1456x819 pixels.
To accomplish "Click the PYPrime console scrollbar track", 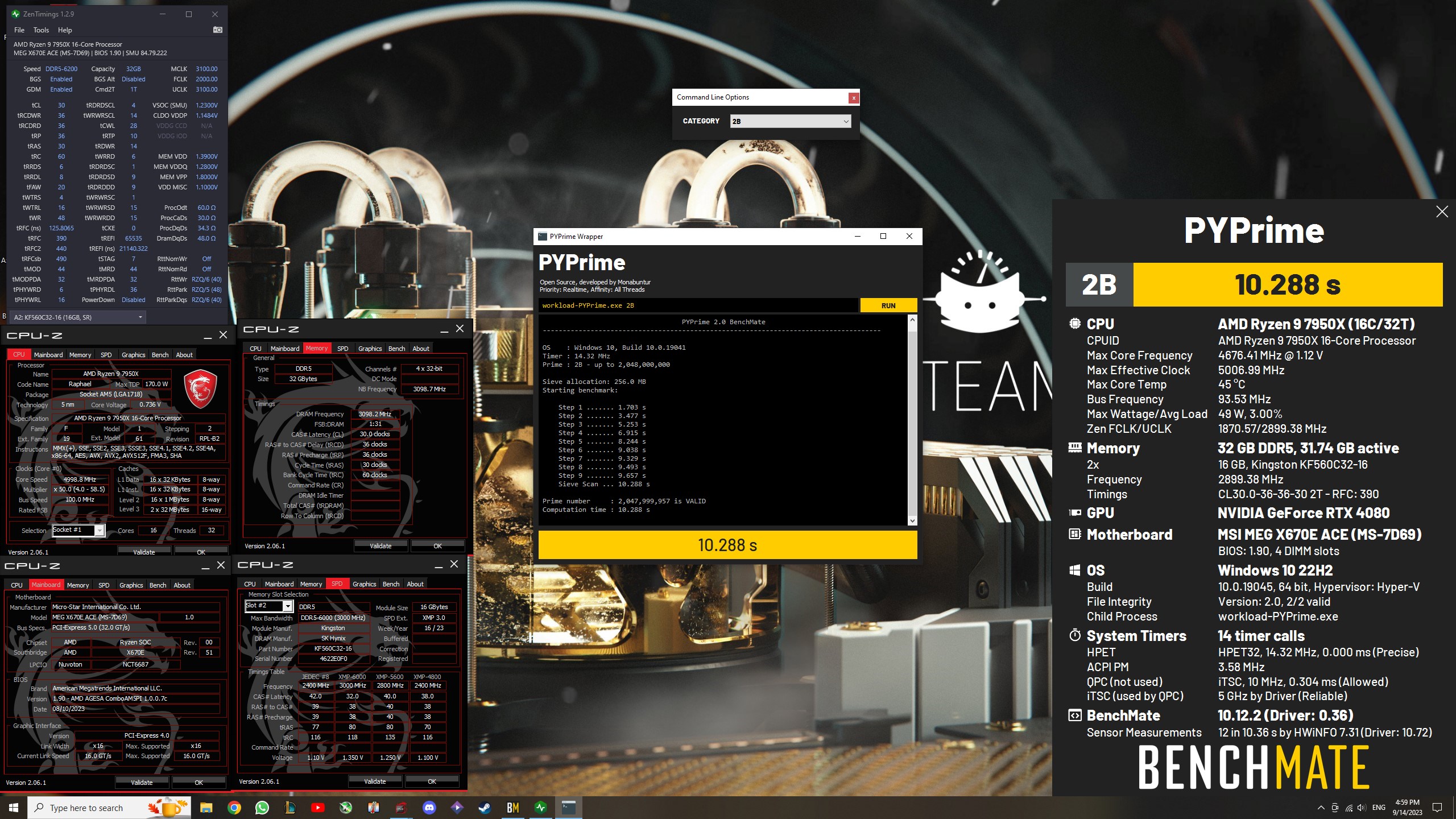I will (x=912, y=421).
